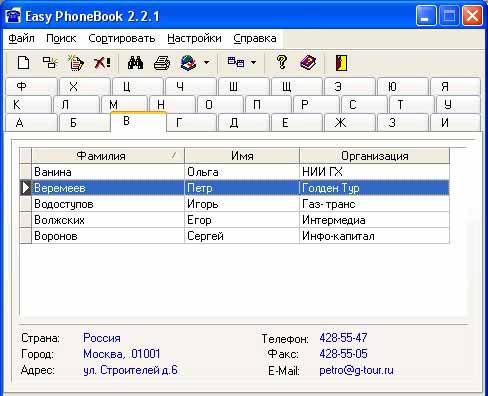Switch to the С letter tab

[364, 105]
